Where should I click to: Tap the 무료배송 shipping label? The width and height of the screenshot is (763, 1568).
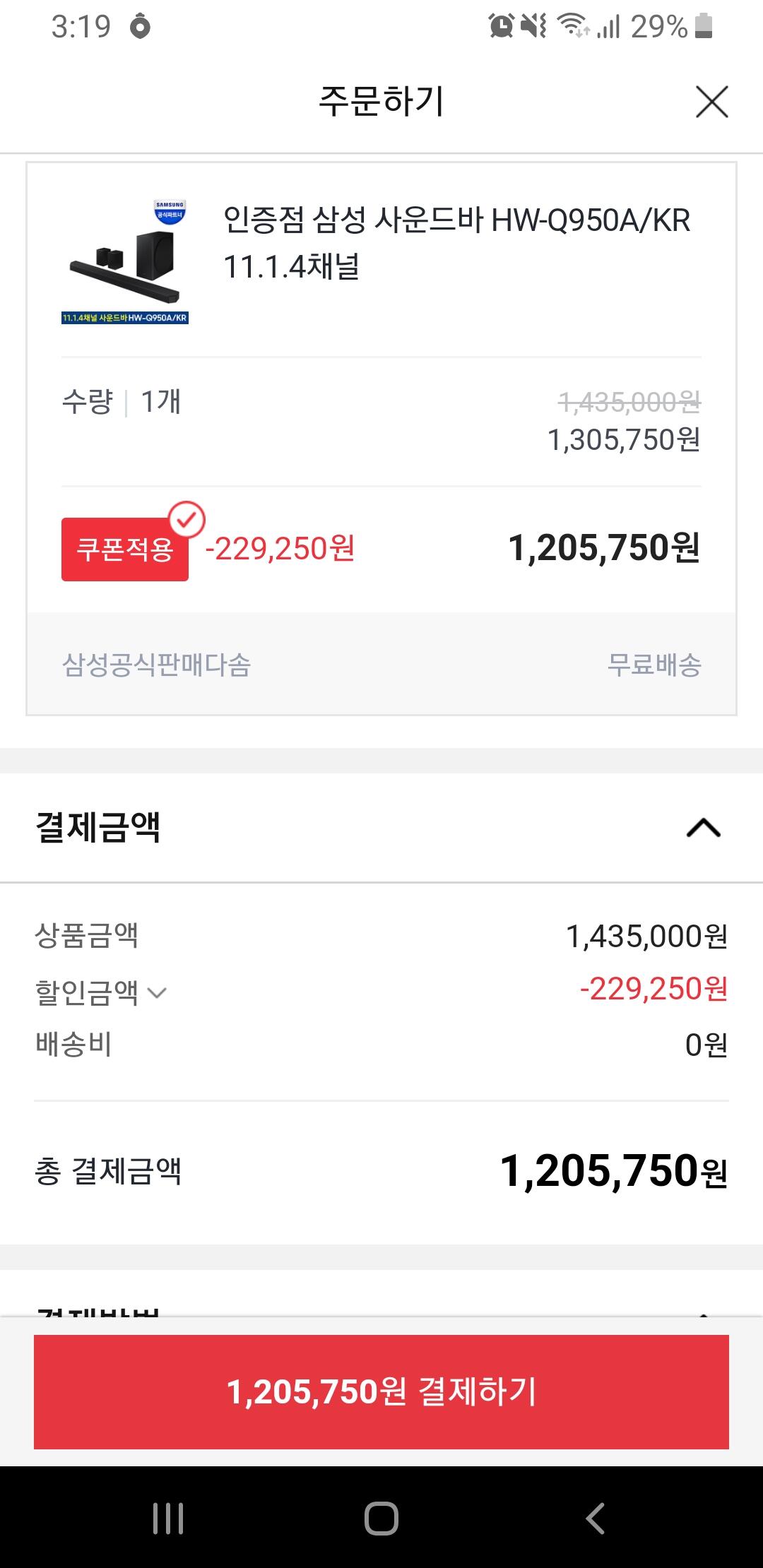(654, 665)
